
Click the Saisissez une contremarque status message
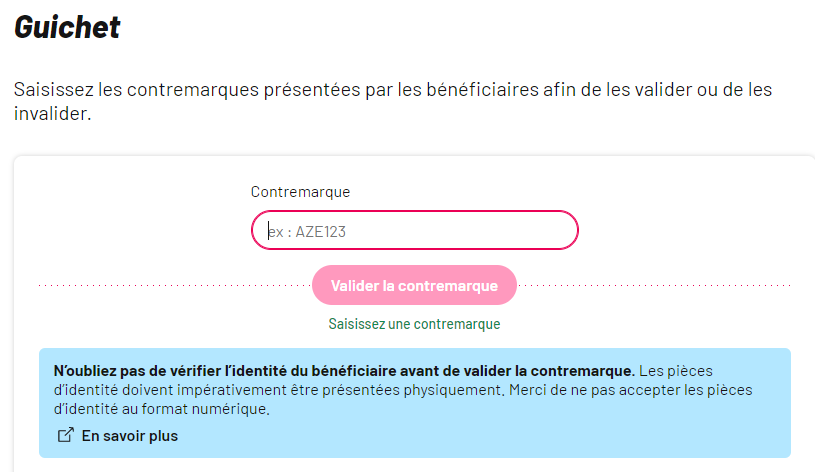click(x=414, y=324)
